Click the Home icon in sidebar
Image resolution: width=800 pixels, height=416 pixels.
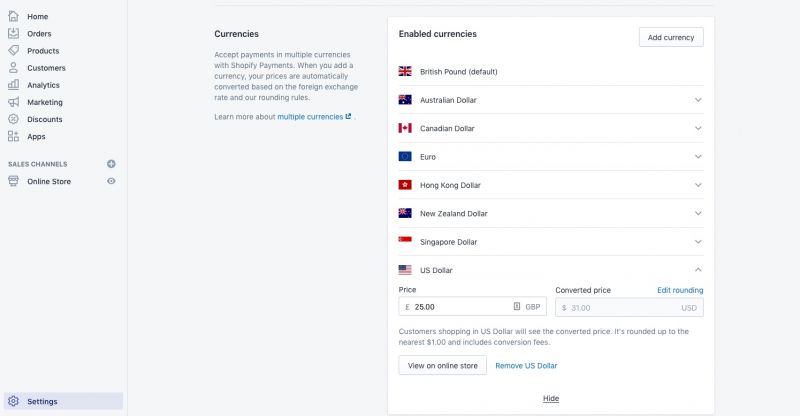(14, 17)
